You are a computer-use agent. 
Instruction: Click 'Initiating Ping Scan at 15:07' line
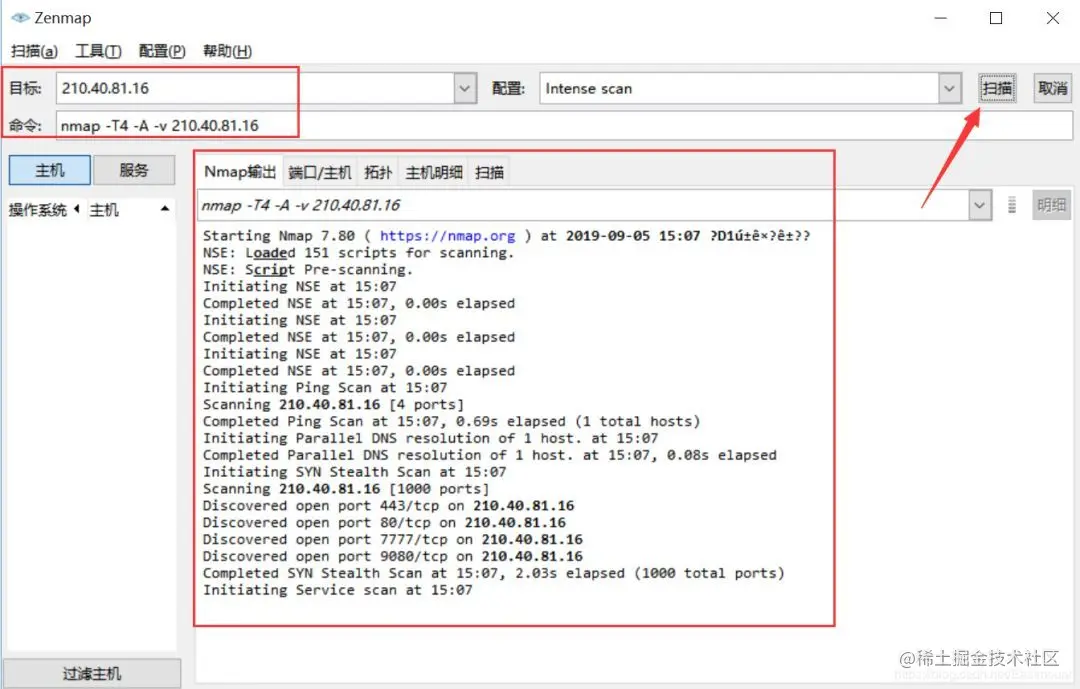click(325, 388)
